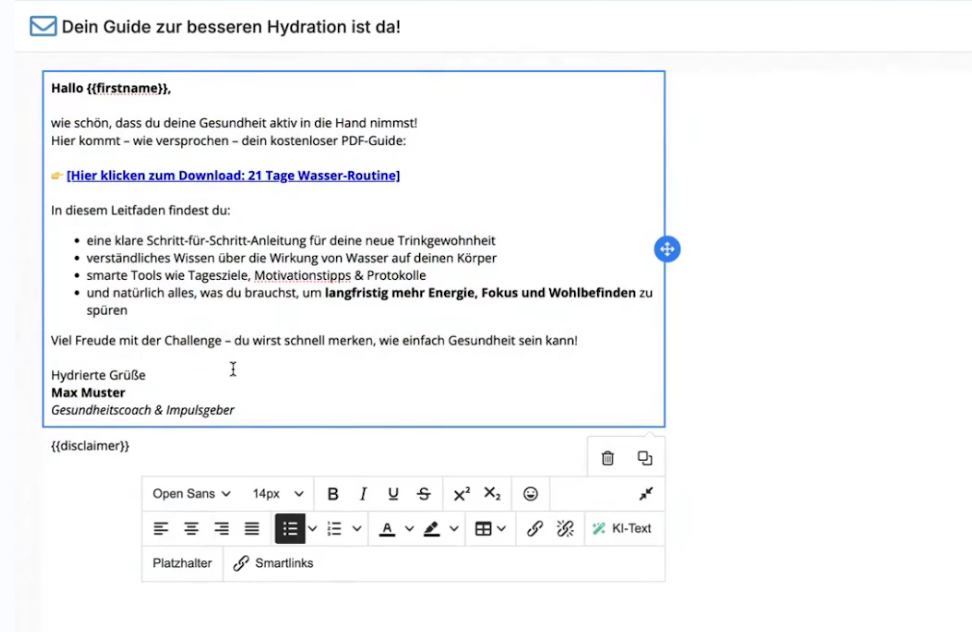Align text to the right

221,529
